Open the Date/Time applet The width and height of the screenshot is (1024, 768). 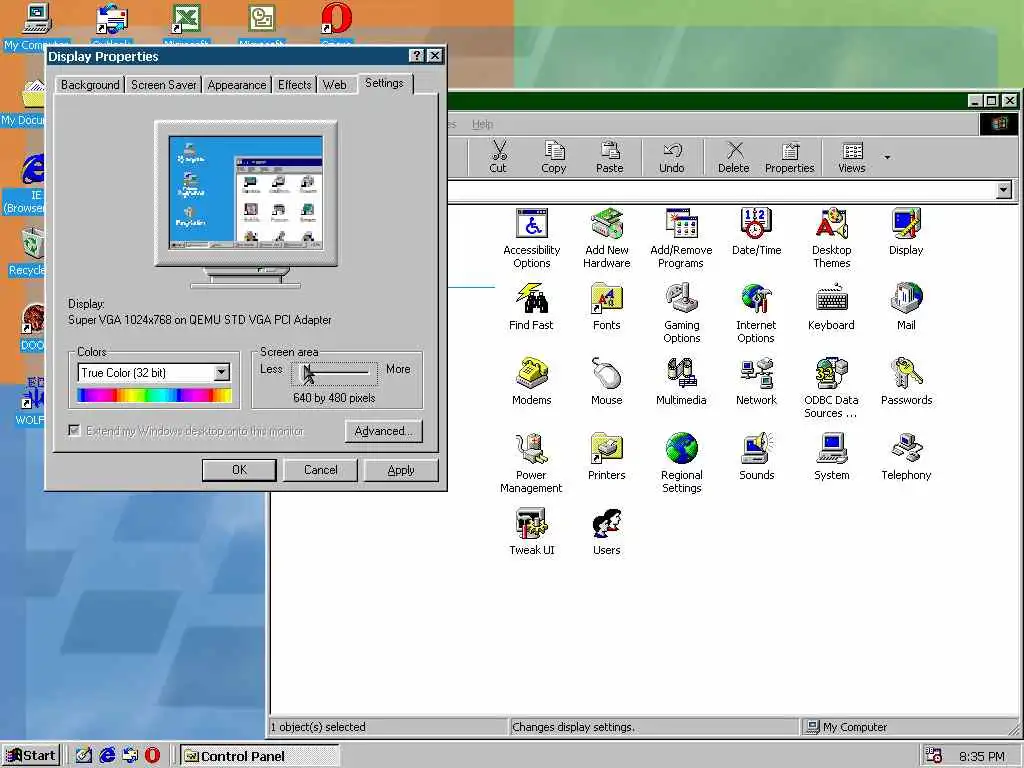[756, 232]
